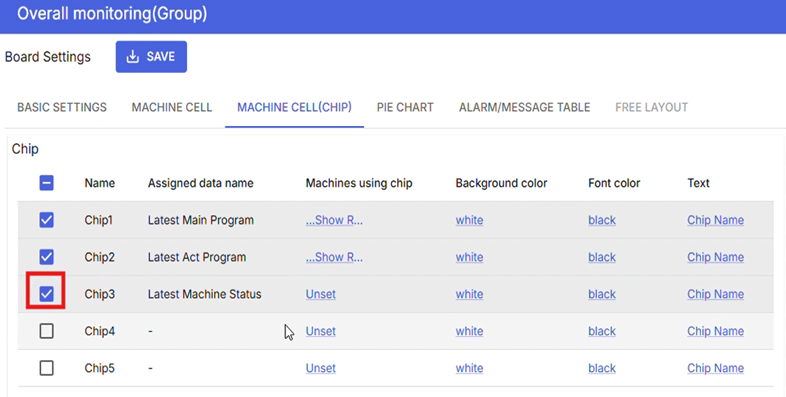786x397 pixels.
Task: Select the FREE LAYOUT tab
Action: tap(652, 107)
